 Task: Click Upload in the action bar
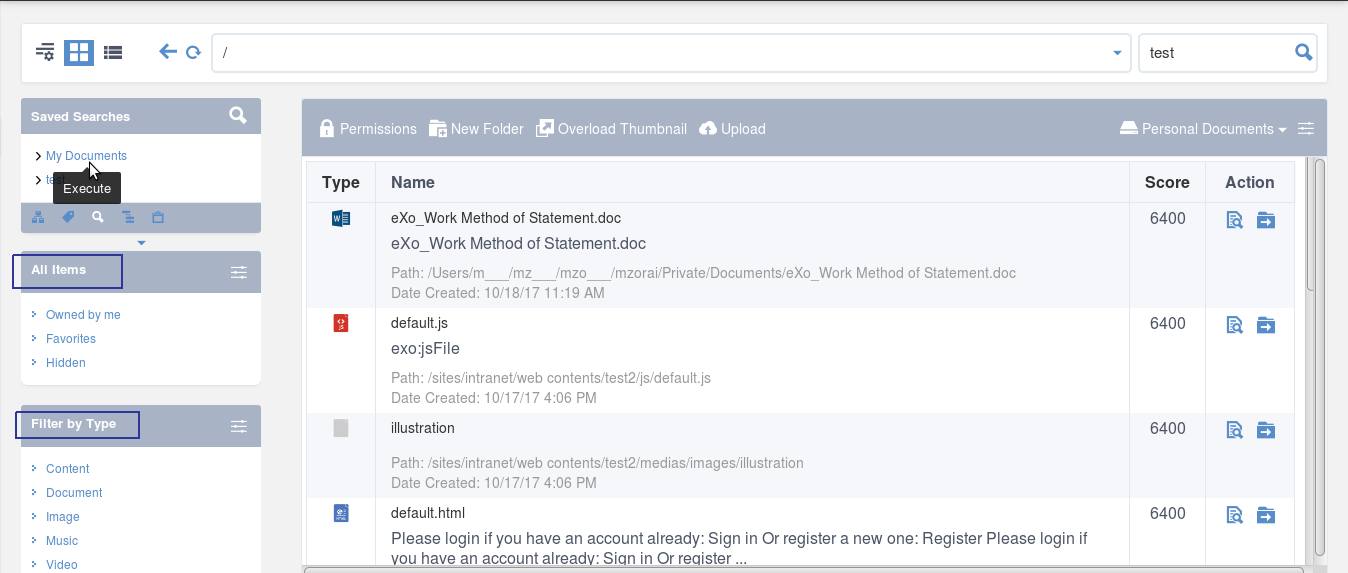pos(732,129)
